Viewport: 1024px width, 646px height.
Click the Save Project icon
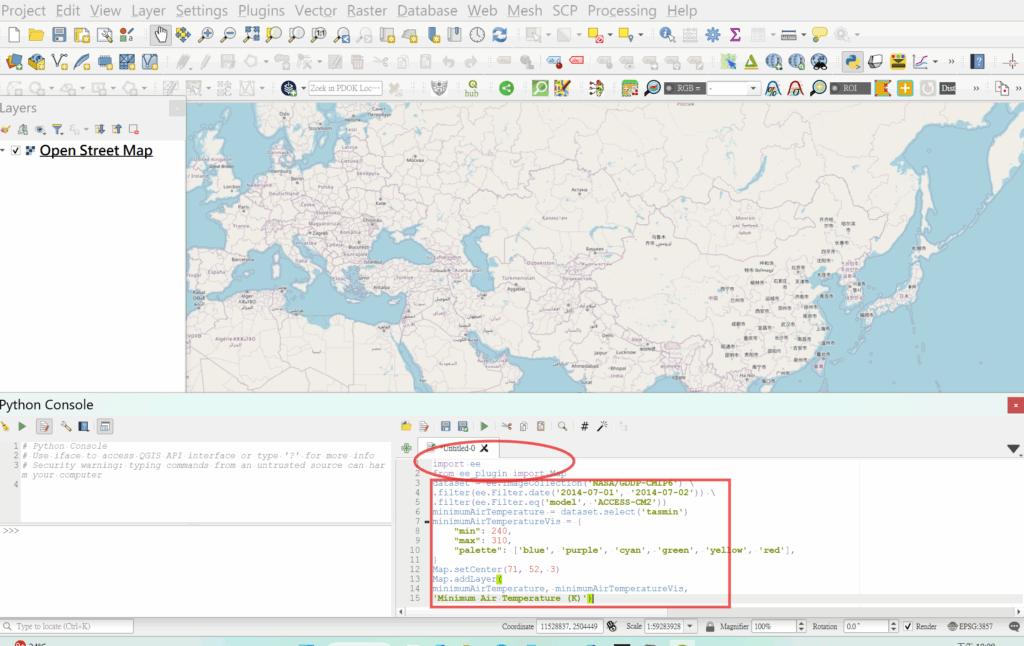pos(59,35)
